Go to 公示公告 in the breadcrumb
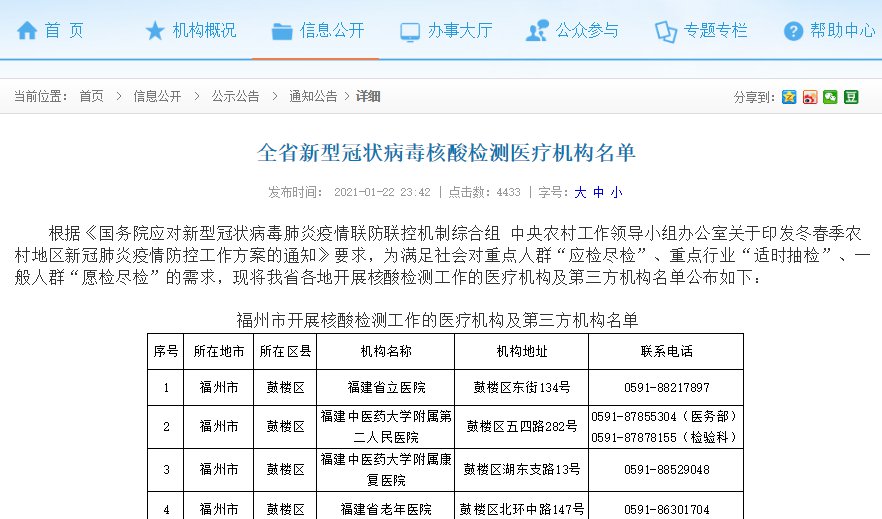Image resolution: width=882 pixels, height=519 pixels. click(235, 97)
